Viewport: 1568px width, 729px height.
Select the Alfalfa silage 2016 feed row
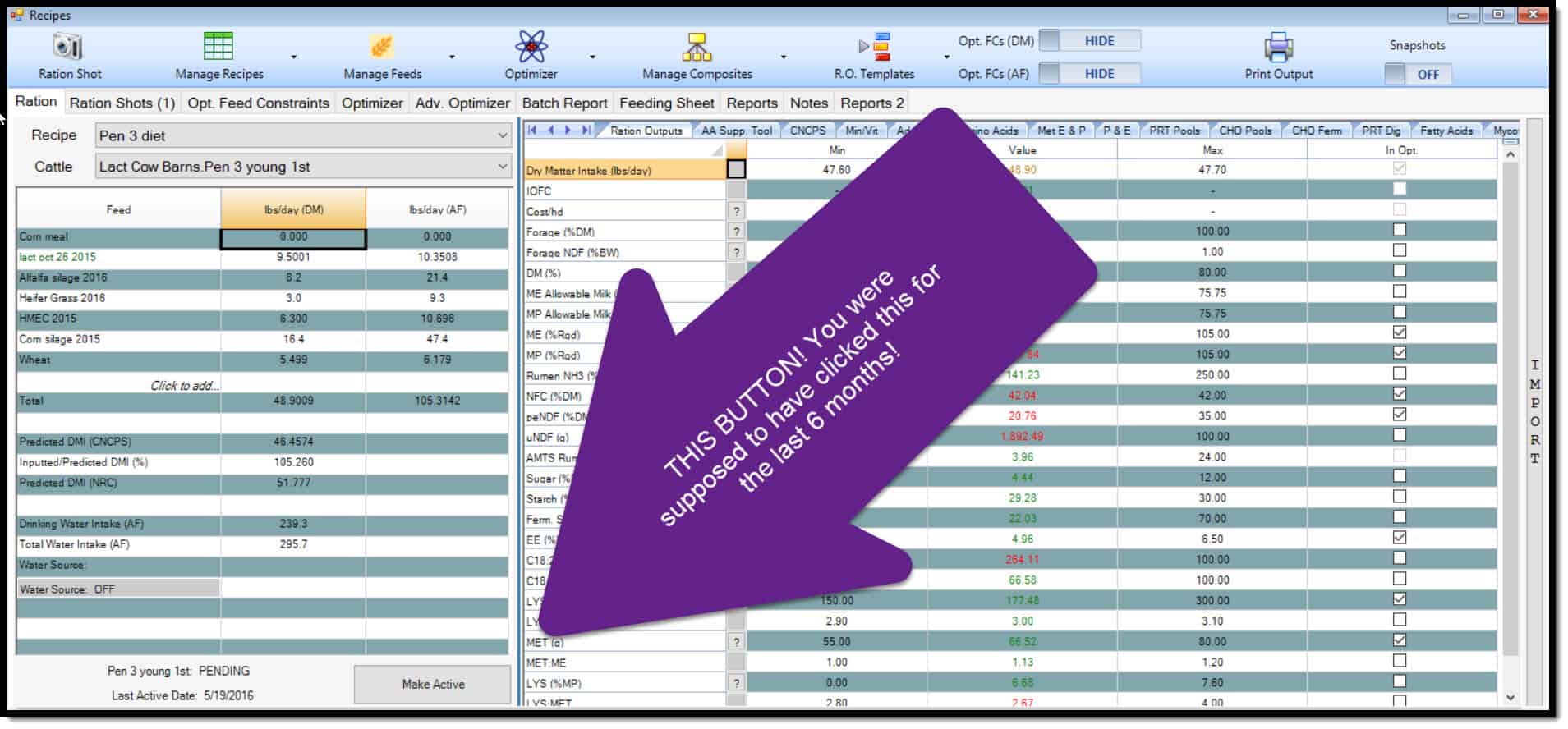point(263,277)
